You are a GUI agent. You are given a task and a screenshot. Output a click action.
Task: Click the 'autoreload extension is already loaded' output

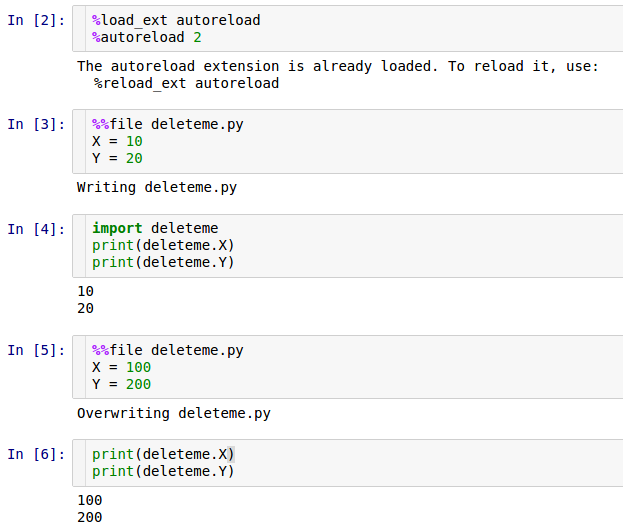(338, 66)
